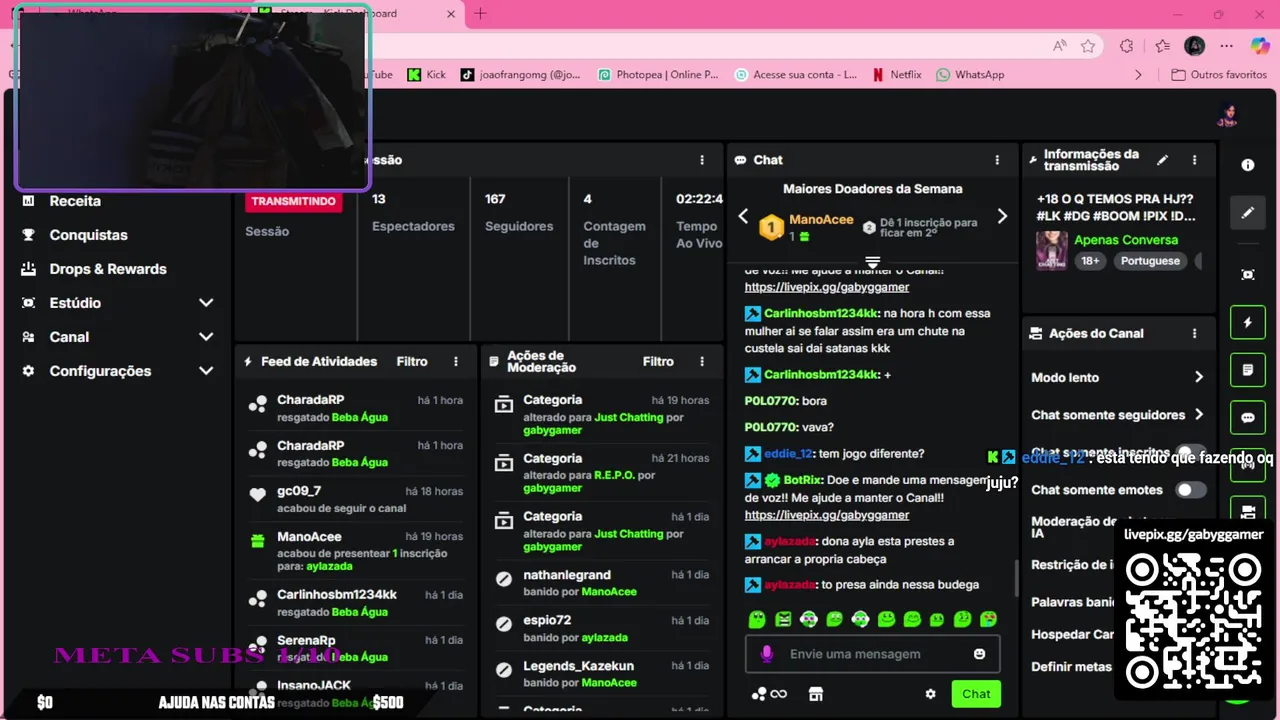Select ManoAcee gifted subscription entry
Image resolution: width=1280 pixels, height=720 pixels.
click(355, 551)
